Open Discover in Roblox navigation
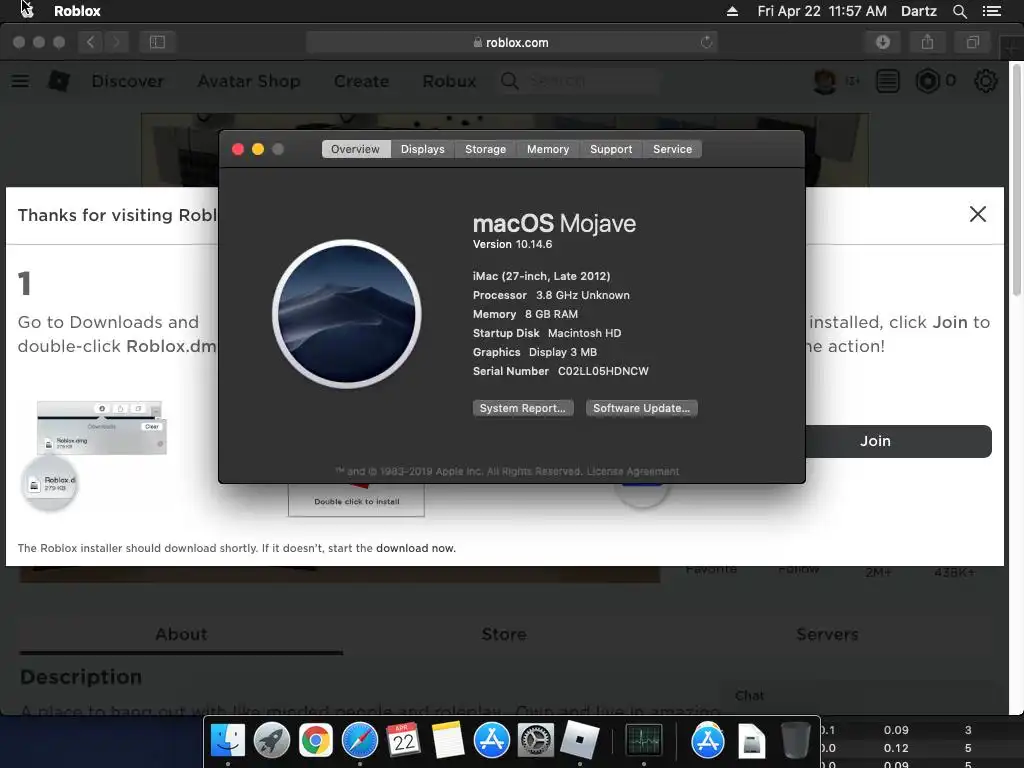 point(127,81)
